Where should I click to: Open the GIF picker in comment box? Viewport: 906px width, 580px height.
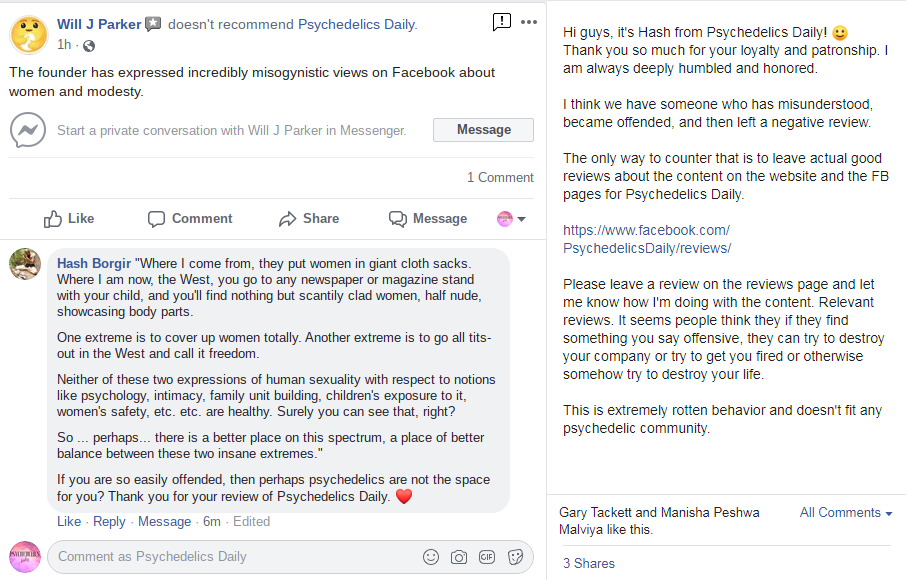[x=487, y=557]
